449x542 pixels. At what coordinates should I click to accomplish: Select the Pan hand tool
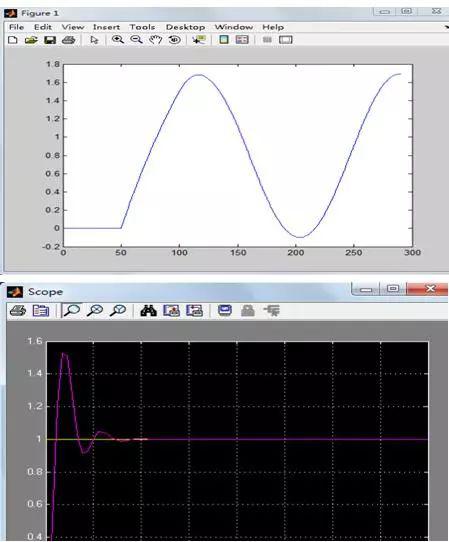coord(156,40)
